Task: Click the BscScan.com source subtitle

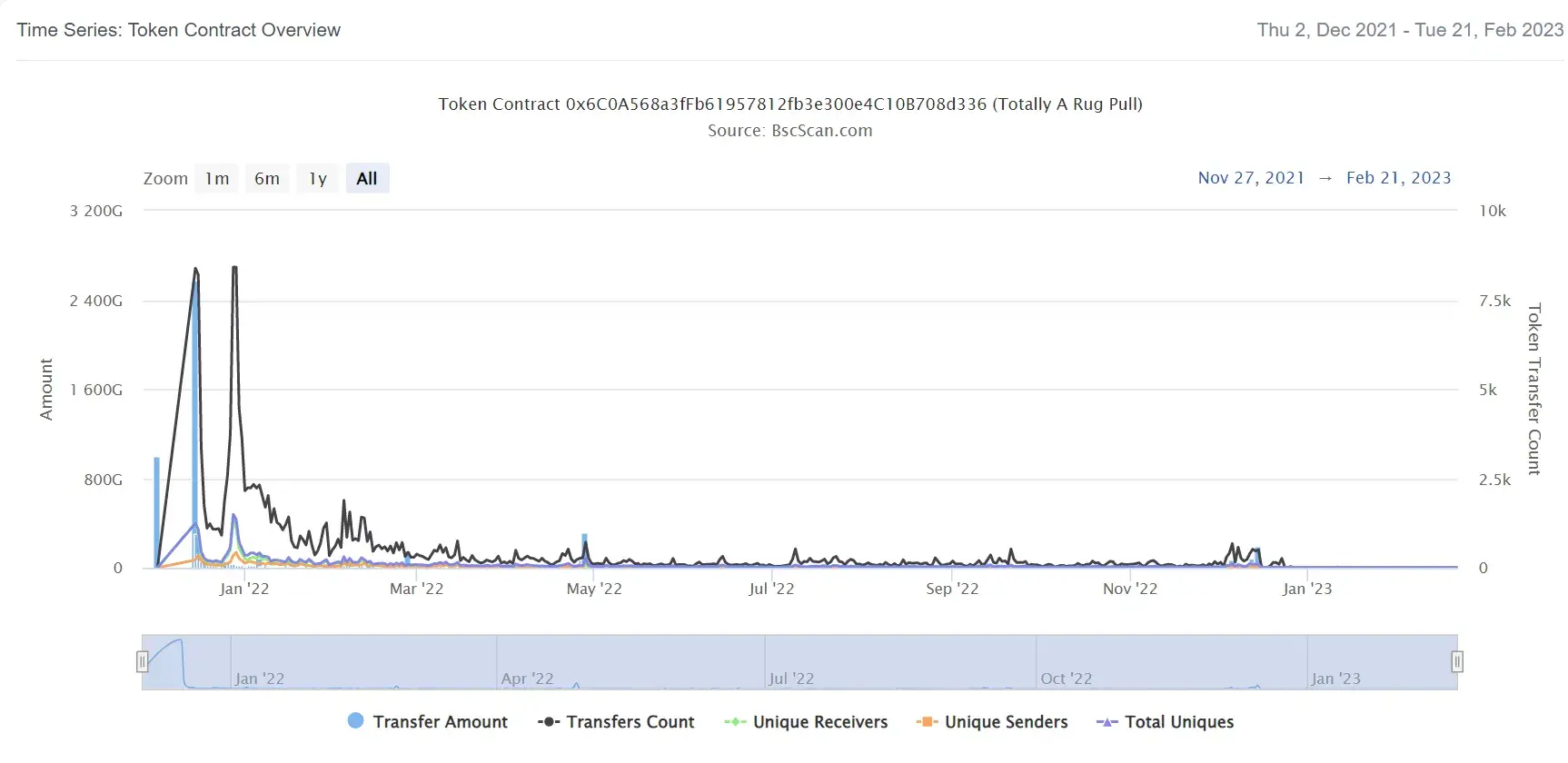Action: (x=790, y=130)
